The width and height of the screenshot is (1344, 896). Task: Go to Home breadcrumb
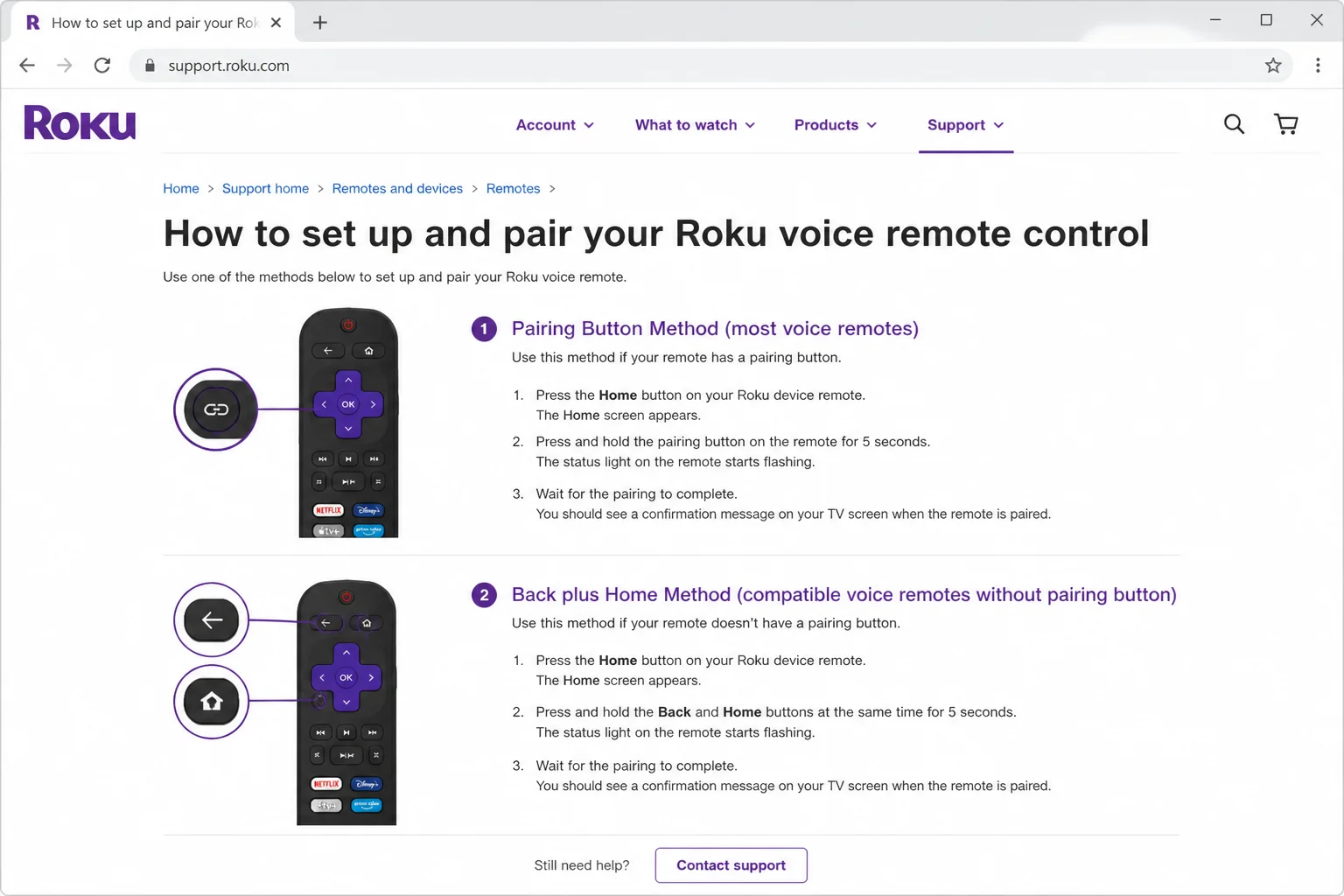click(181, 189)
